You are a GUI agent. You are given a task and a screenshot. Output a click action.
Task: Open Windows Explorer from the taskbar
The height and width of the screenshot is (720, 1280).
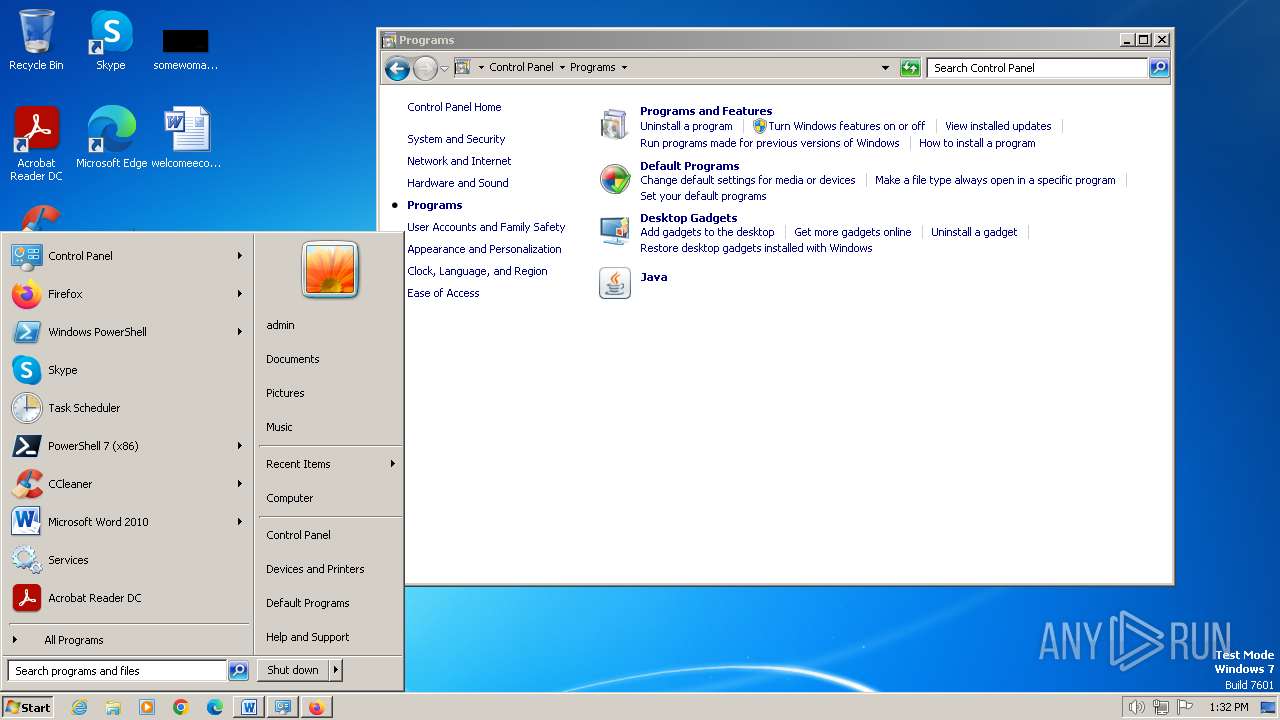[x=113, y=707]
